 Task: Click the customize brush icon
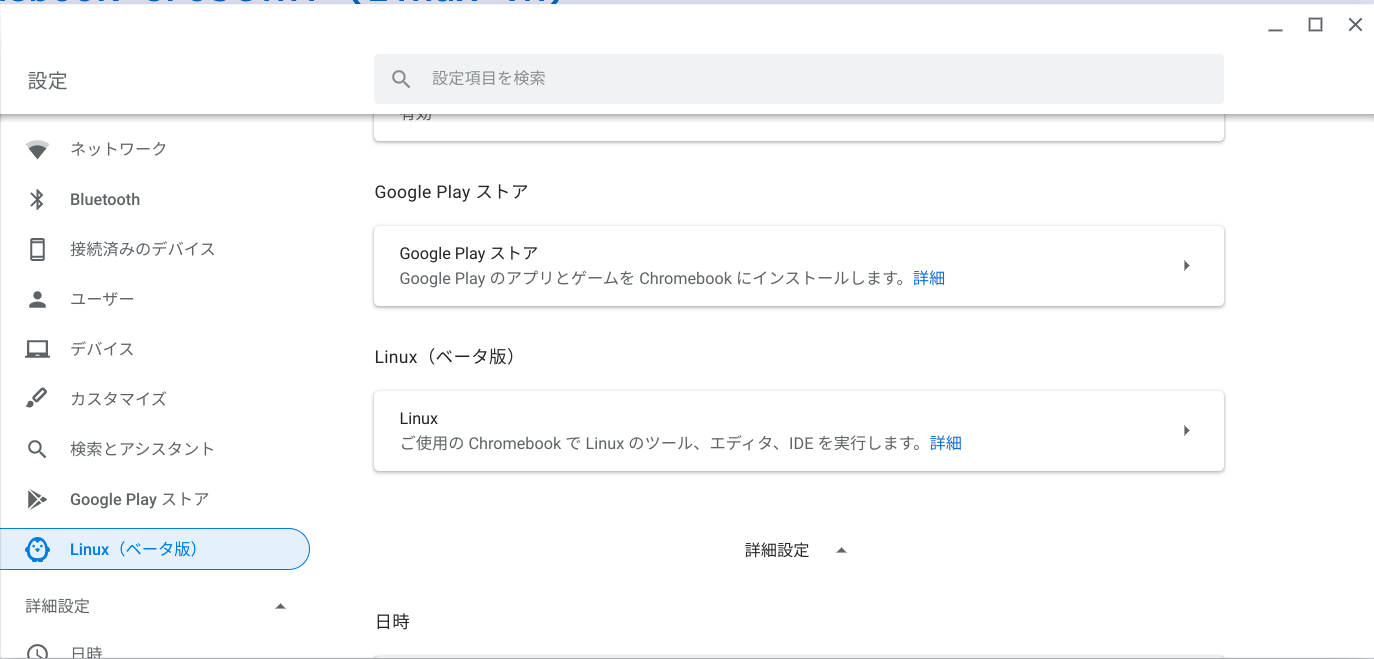point(37,399)
